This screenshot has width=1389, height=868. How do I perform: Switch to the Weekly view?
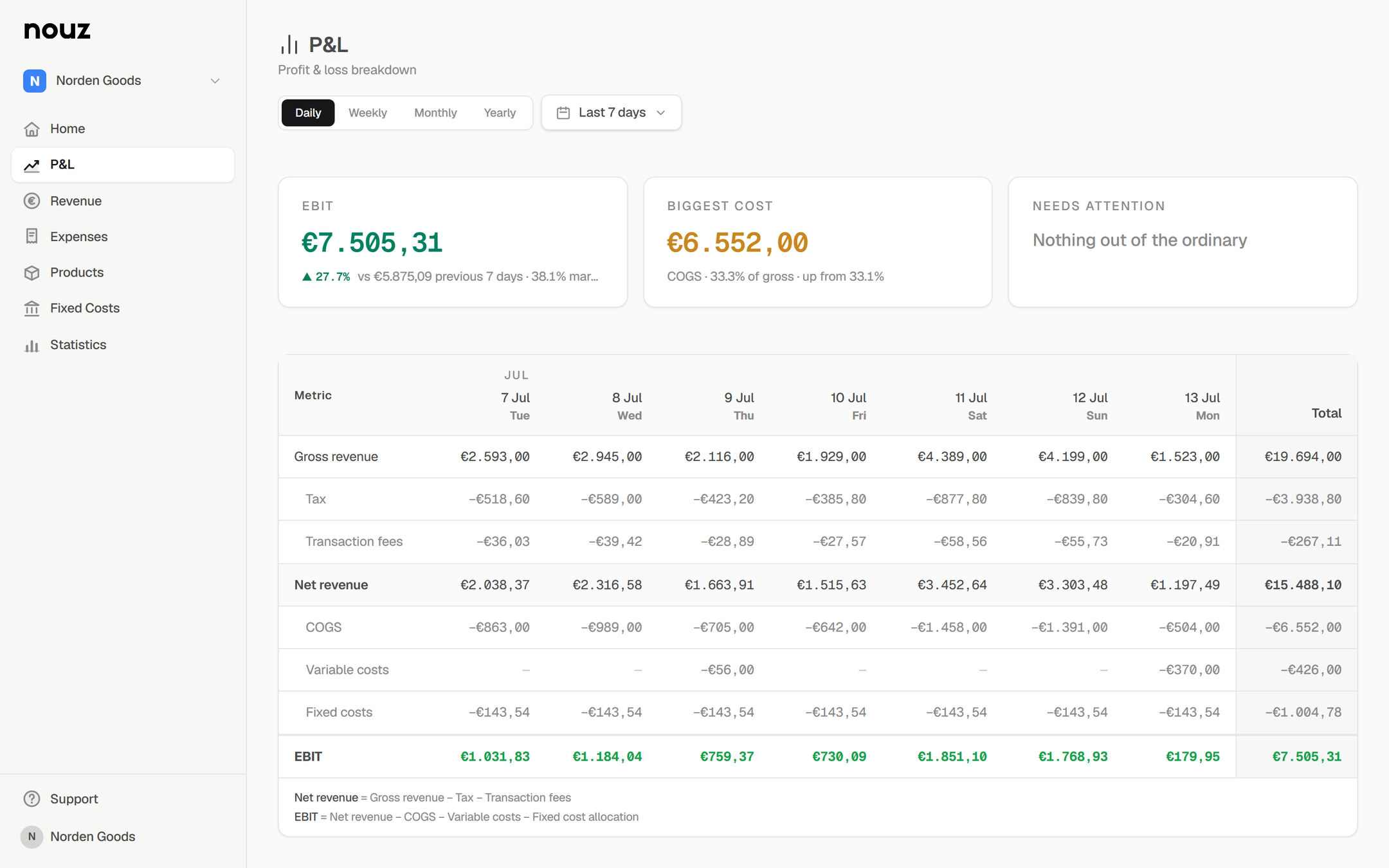(x=368, y=113)
